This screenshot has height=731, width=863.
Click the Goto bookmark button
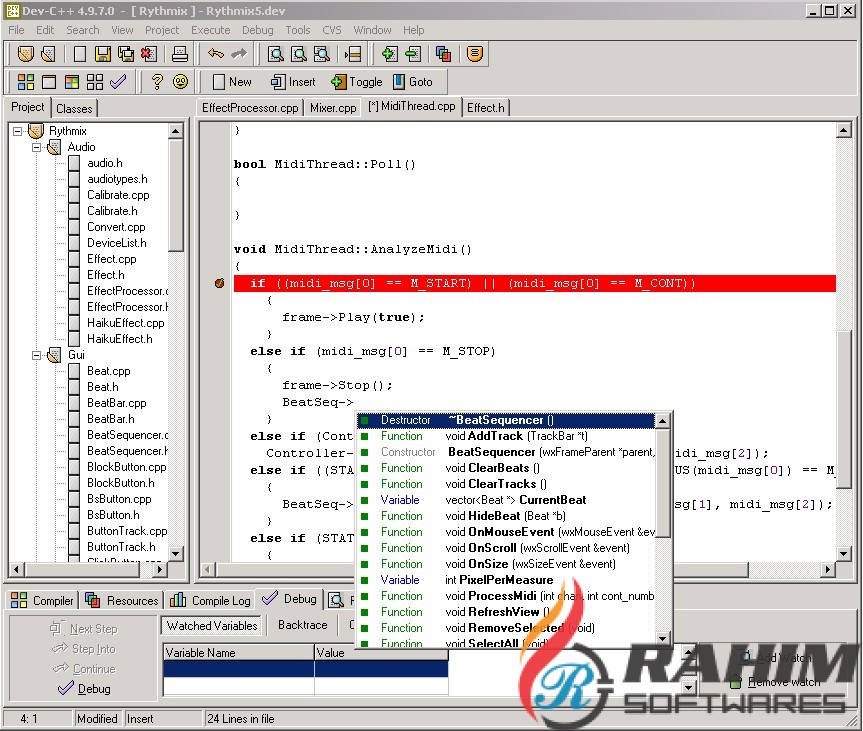pos(413,82)
